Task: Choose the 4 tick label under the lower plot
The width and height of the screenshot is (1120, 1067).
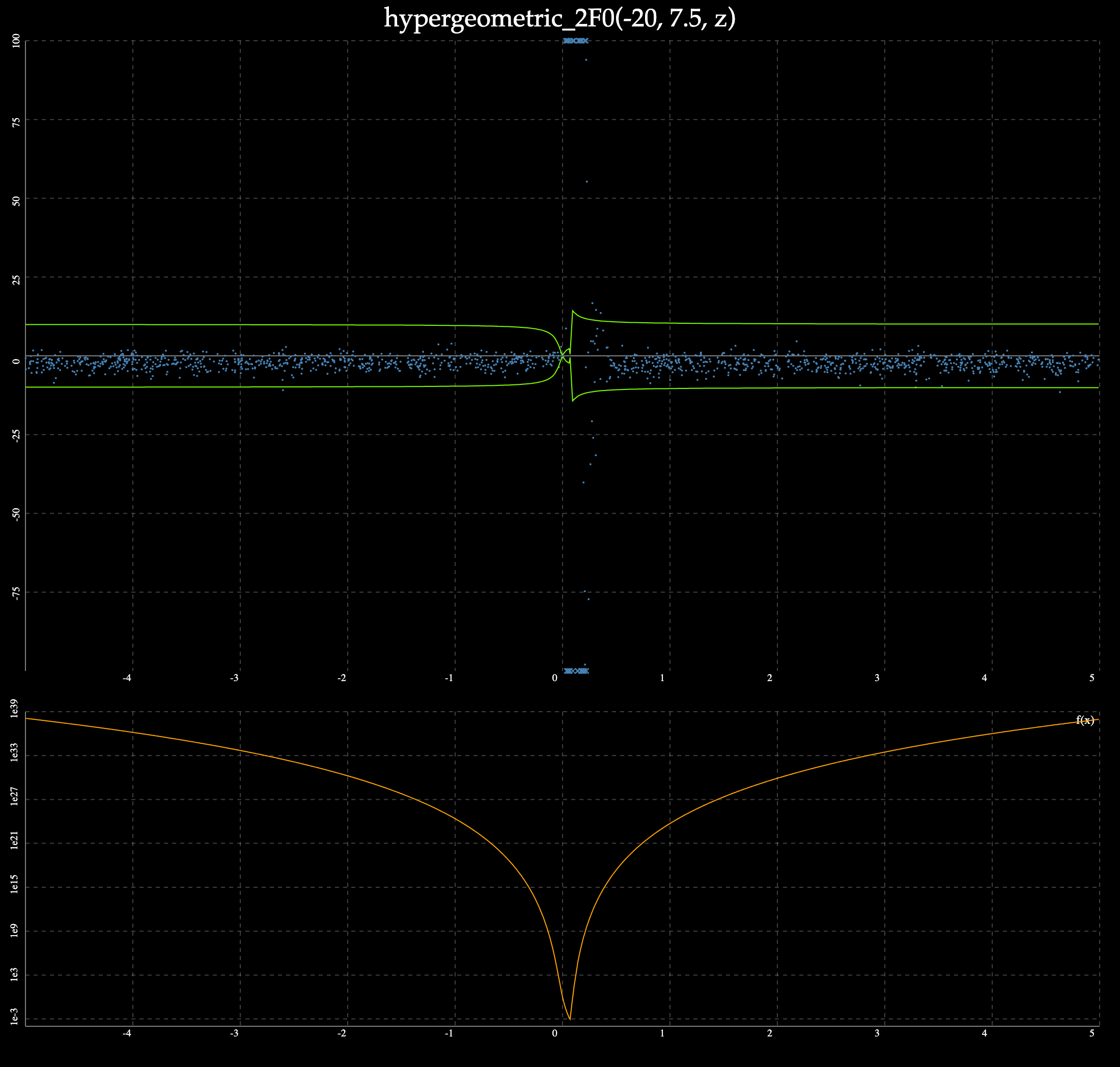Action: point(985,1033)
